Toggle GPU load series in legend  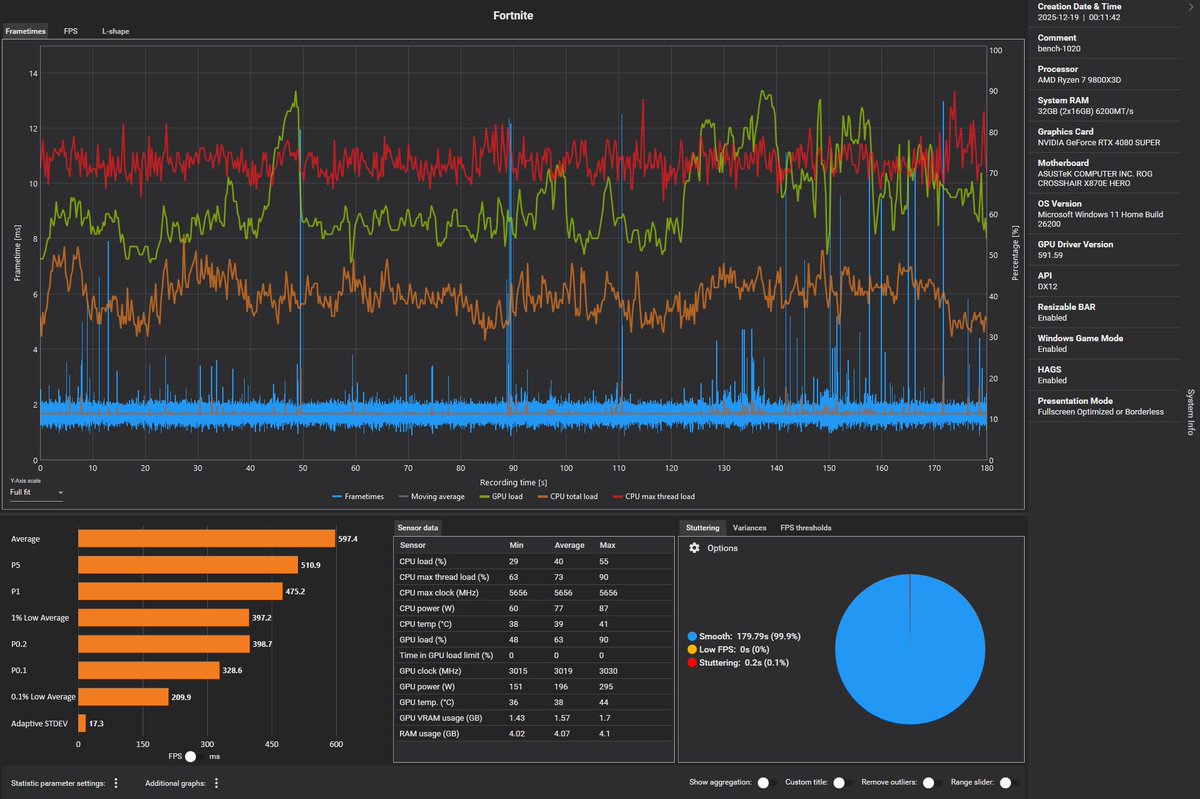[502, 496]
